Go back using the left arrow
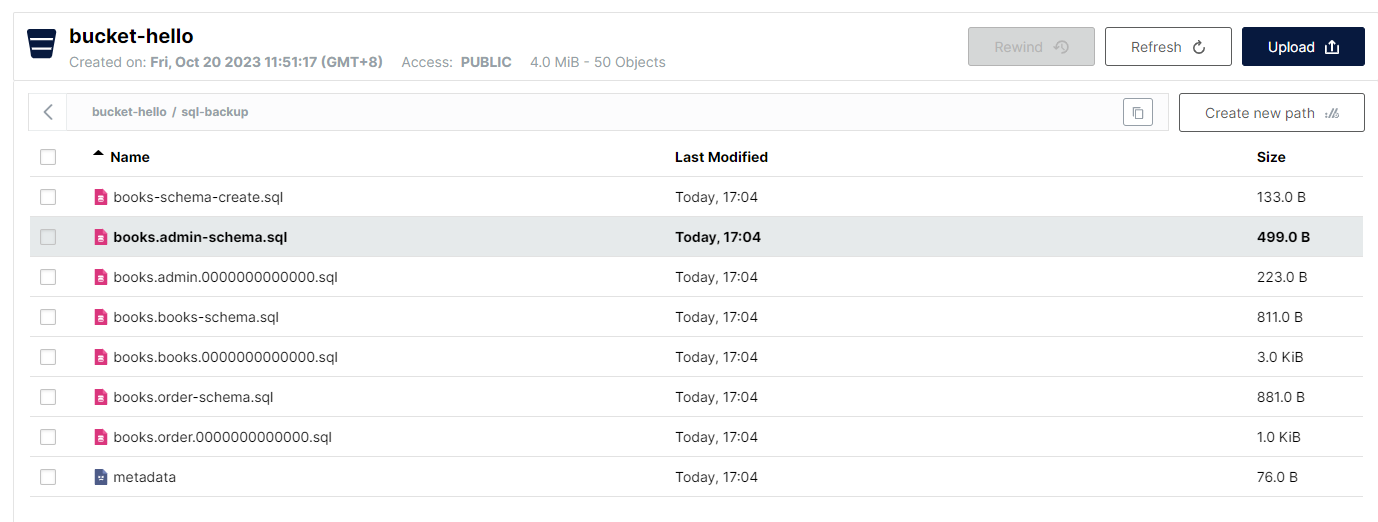This screenshot has width=1378, height=522. coord(48,113)
